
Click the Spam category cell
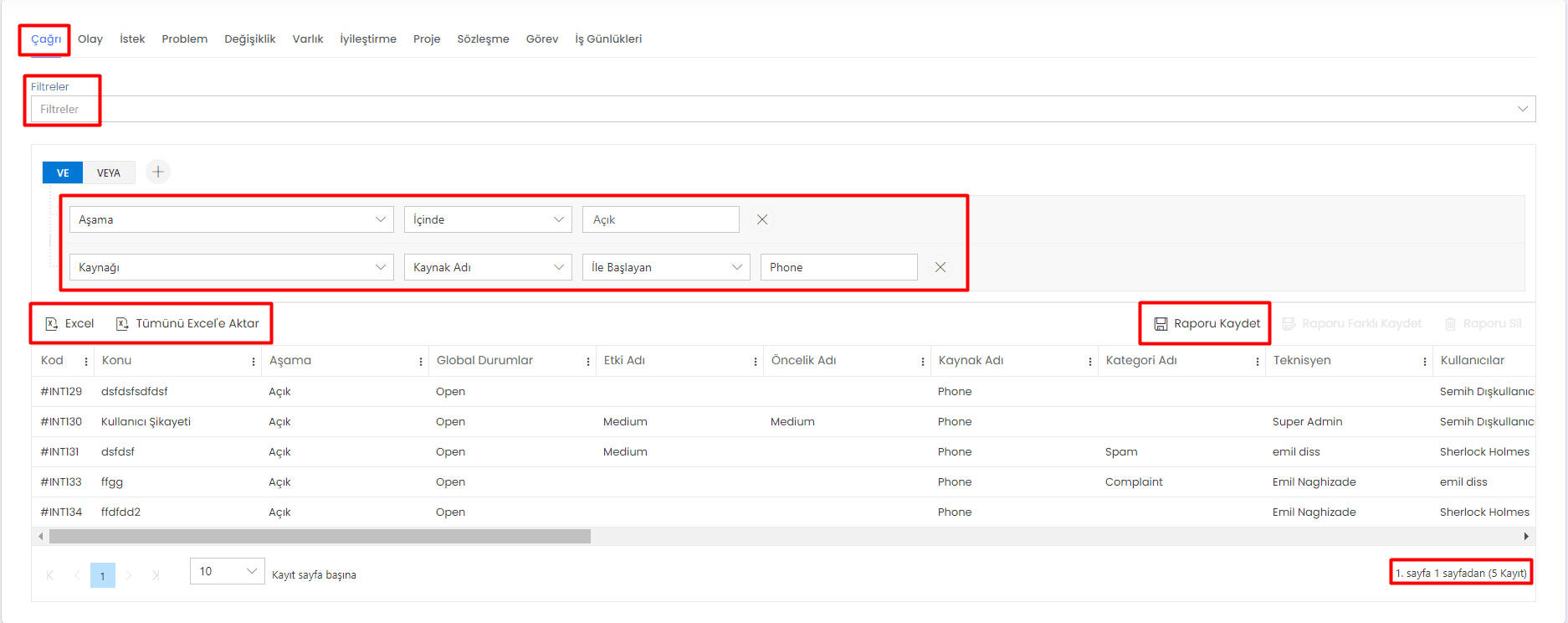pyautogui.click(x=1121, y=451)
